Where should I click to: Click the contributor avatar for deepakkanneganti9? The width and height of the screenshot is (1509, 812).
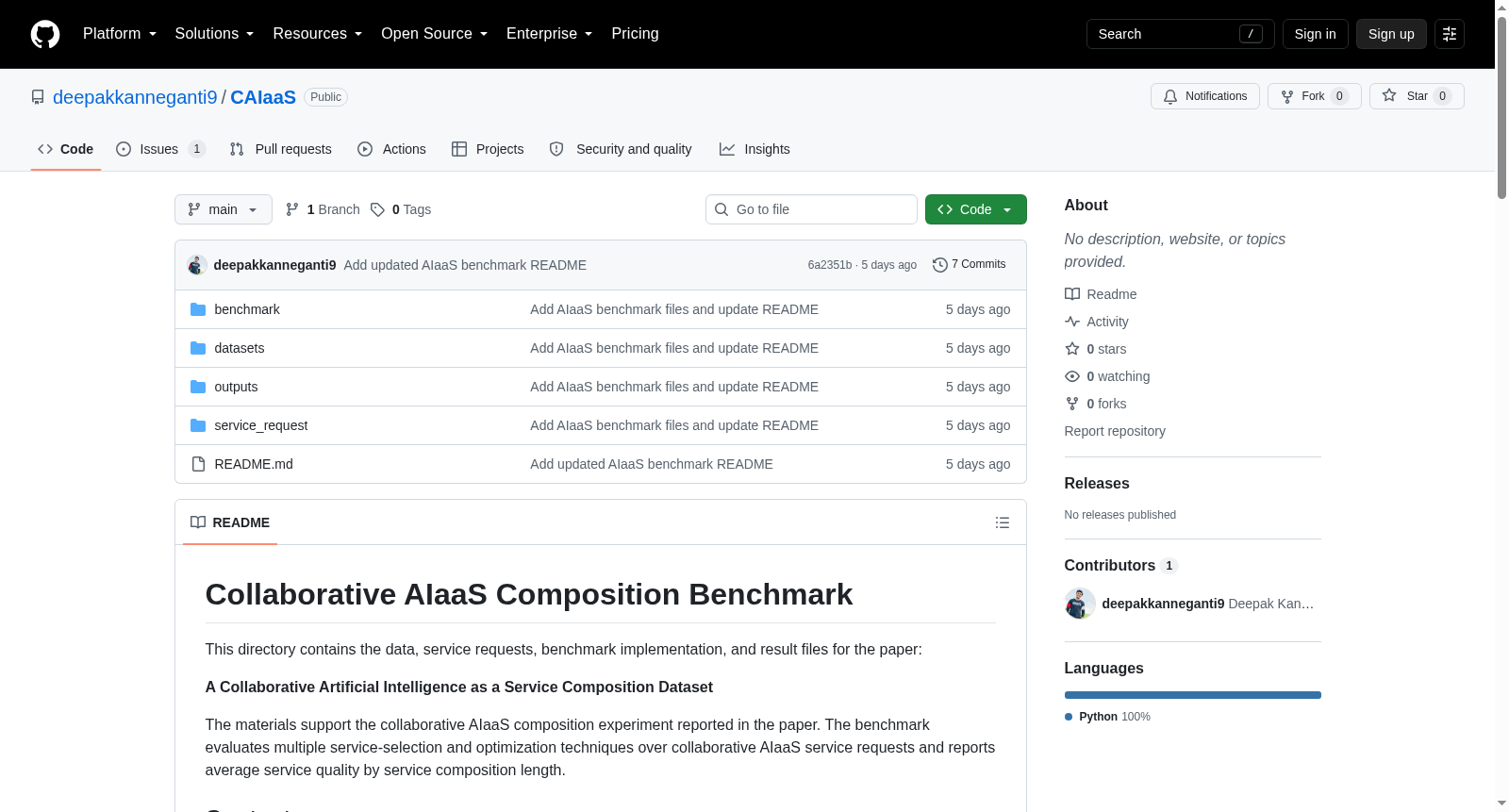point(1080,604)
